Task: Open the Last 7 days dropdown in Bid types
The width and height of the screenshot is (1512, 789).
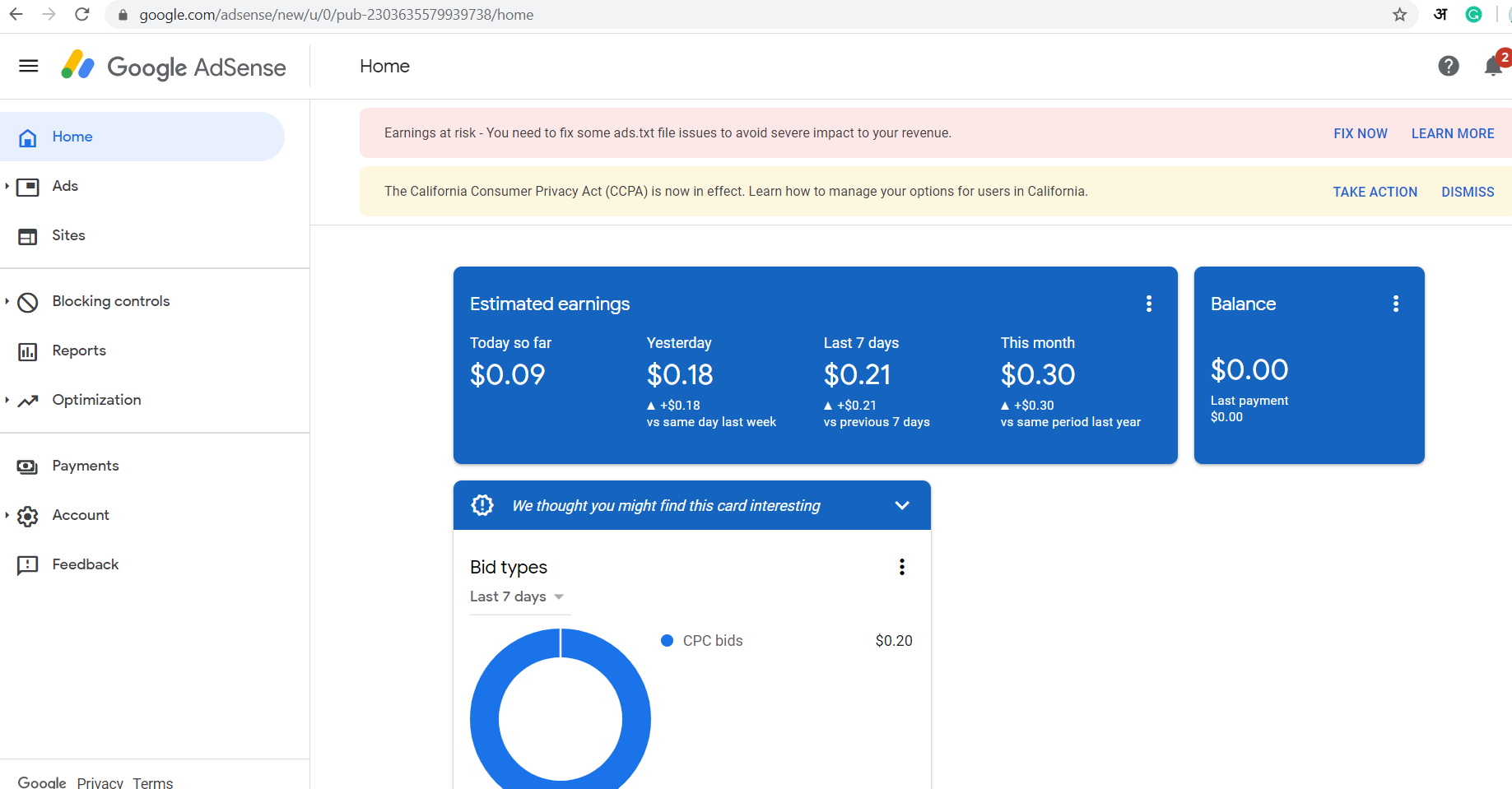Action: click(519, 596)
